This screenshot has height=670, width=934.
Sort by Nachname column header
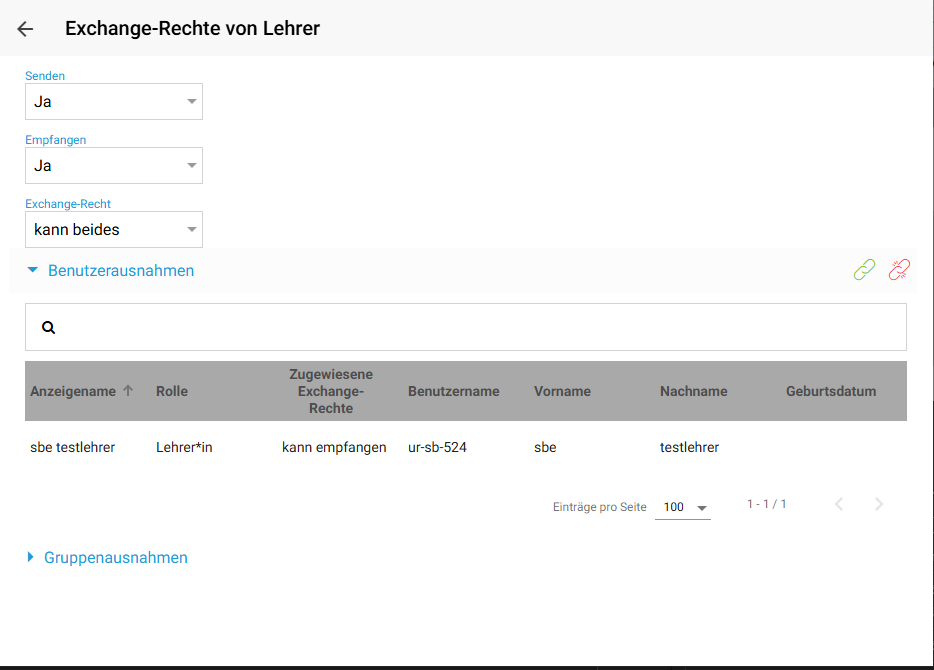693,391
